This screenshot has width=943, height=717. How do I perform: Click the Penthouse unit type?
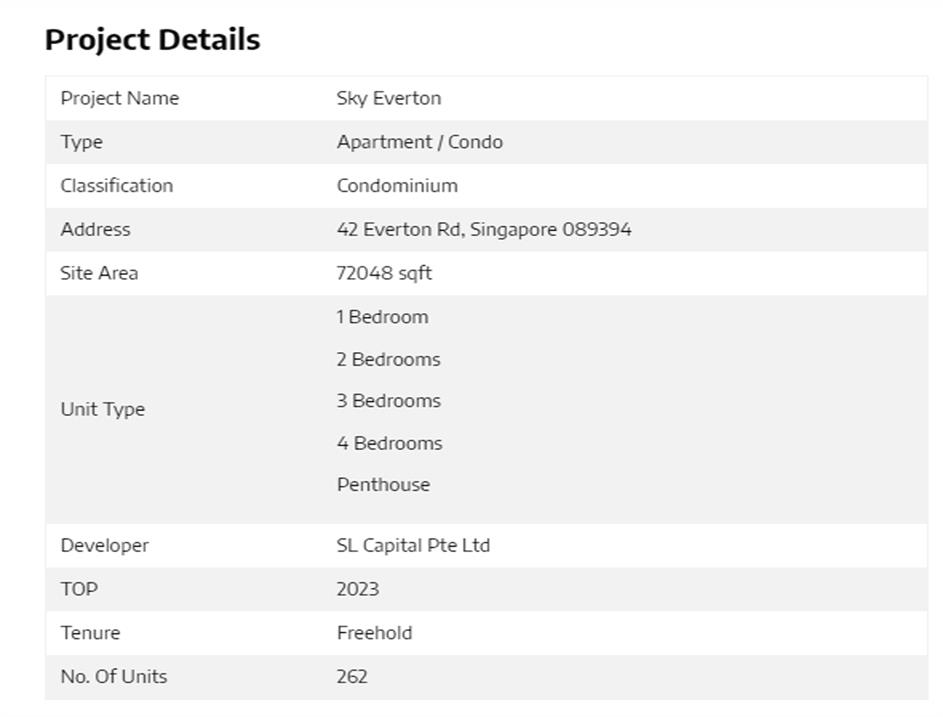pyautogui.click(x=383, y=485)
